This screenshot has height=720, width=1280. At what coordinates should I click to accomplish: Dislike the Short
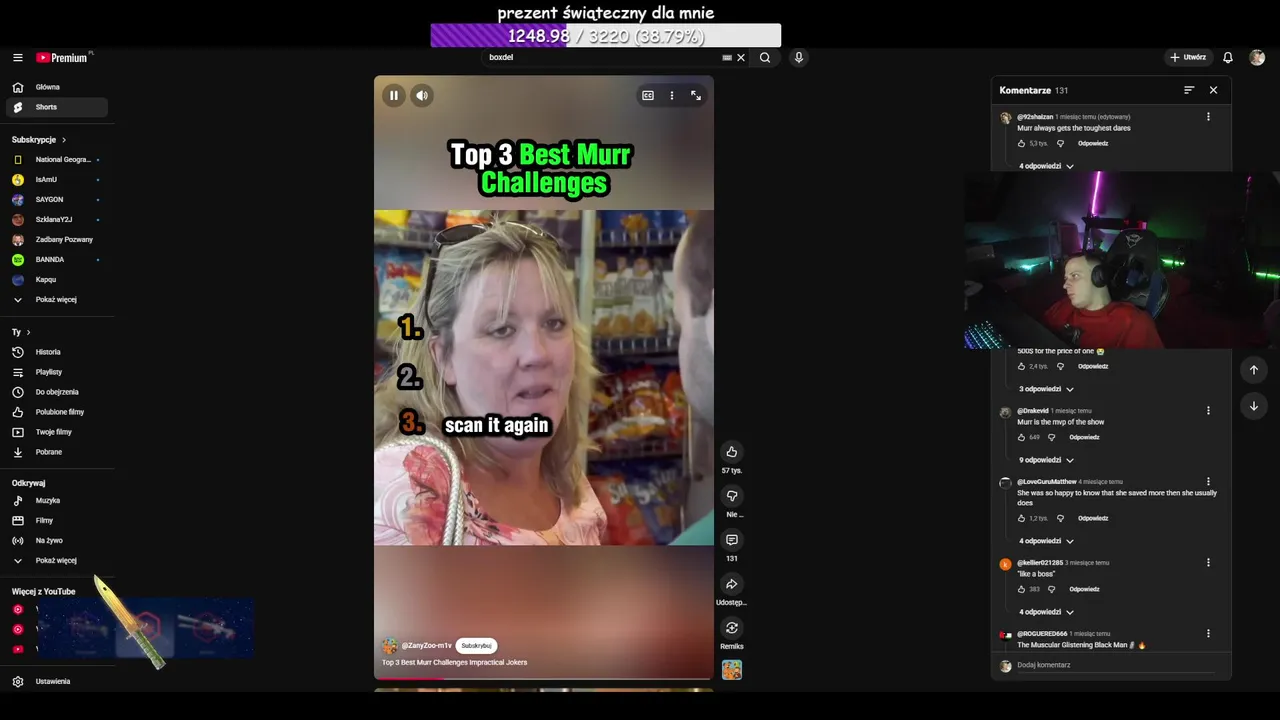click(732, 496)
